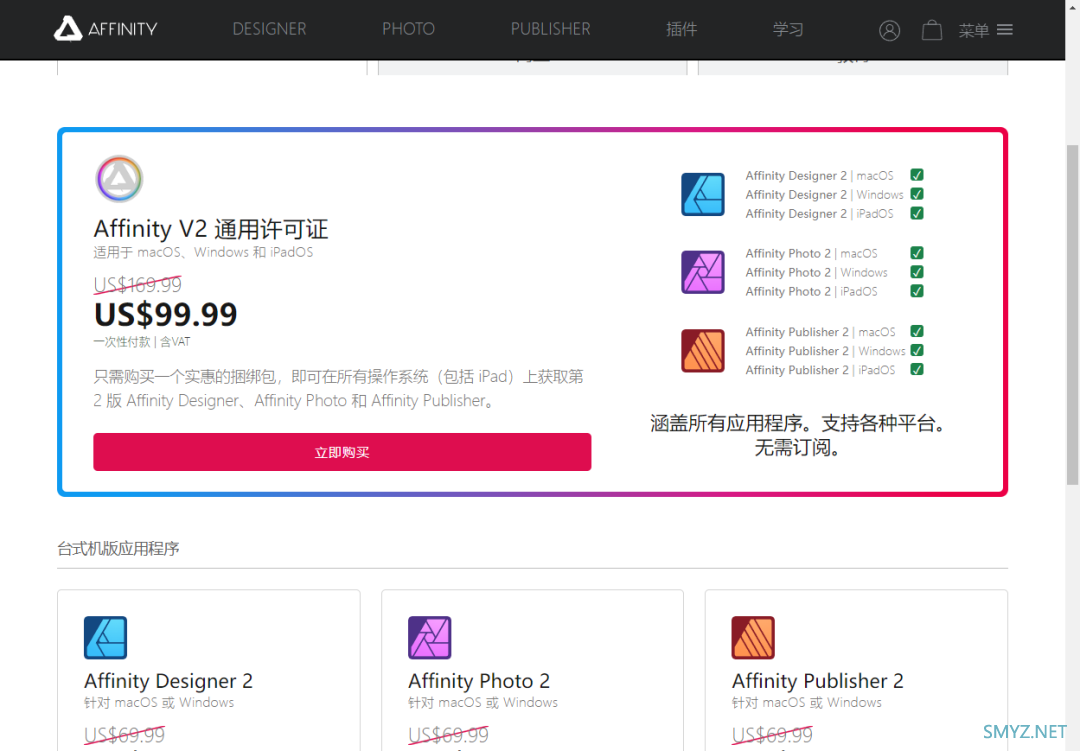The image size is (1080, 751).
Task: Open the Affinity Designer 2 product title
Action: pos(168,681)
